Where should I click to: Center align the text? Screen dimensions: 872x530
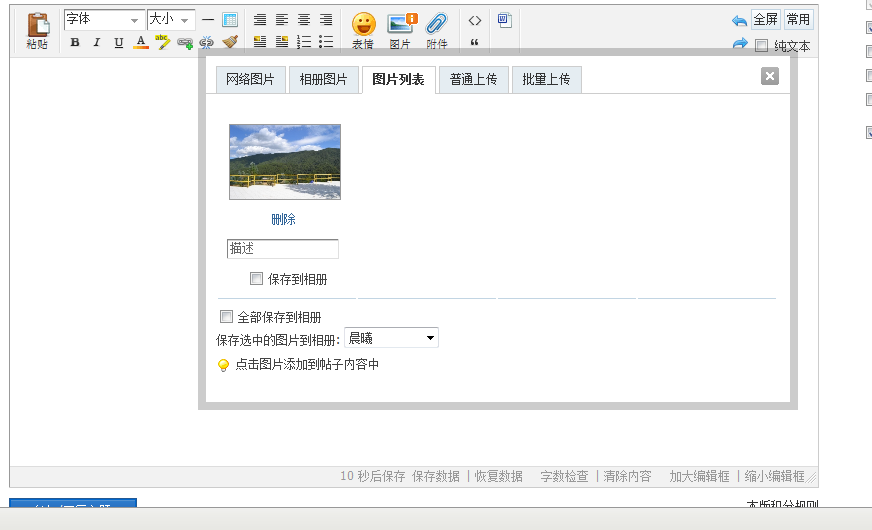click(x=304, y=20)
